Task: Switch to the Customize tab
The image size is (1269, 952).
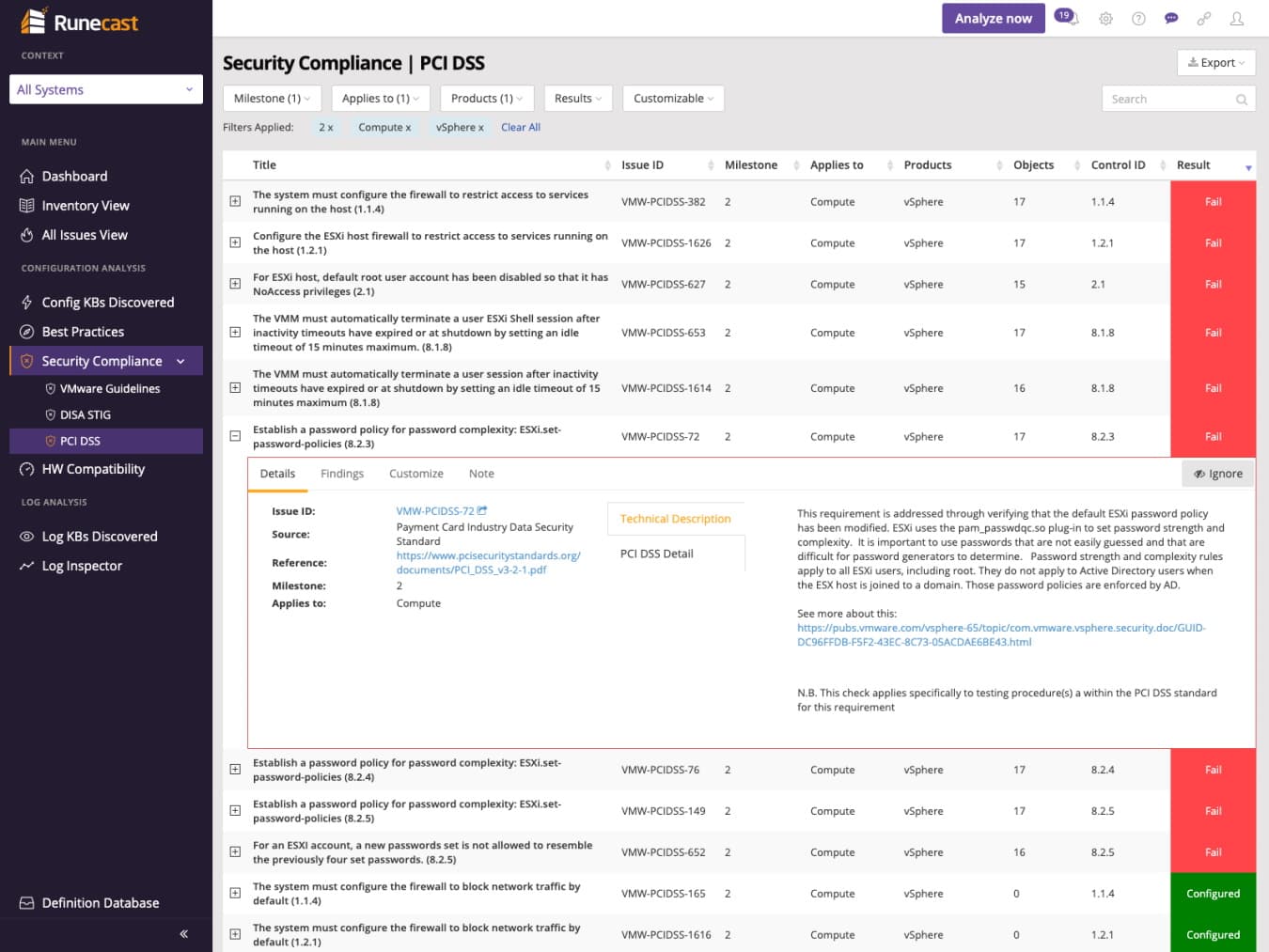Action: click(416, 474)
